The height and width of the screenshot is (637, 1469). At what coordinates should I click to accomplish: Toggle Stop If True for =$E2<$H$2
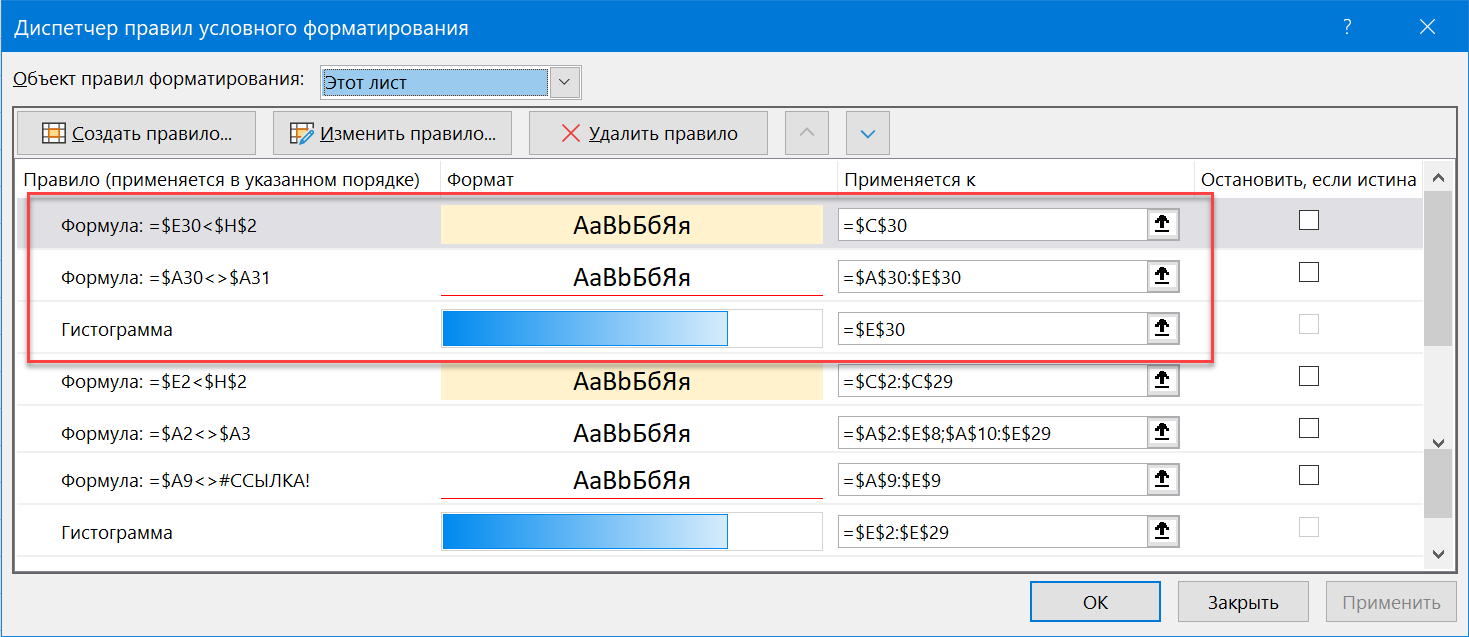coord(1308,376)
